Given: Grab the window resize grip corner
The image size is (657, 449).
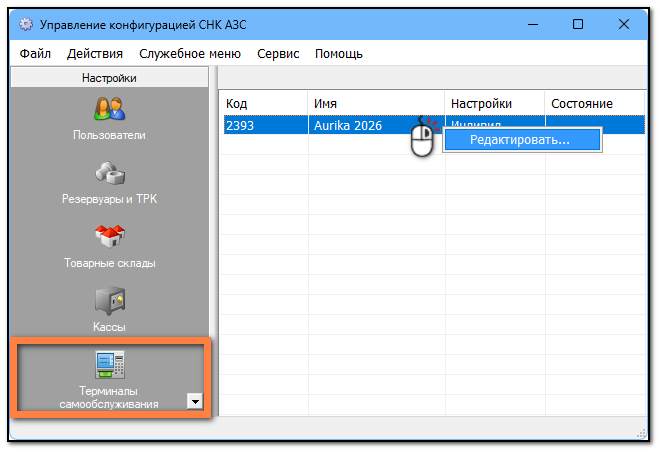Looking at the screenshot, I should point(641,434).
